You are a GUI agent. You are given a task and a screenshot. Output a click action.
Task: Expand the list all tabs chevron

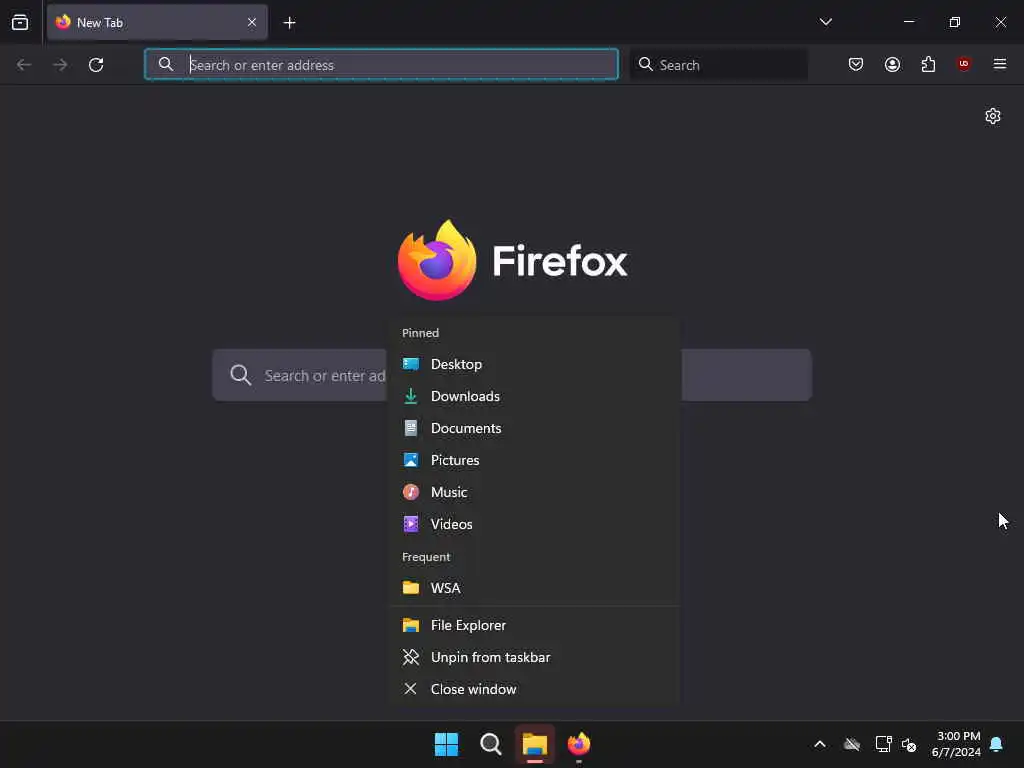coord(825,22)
